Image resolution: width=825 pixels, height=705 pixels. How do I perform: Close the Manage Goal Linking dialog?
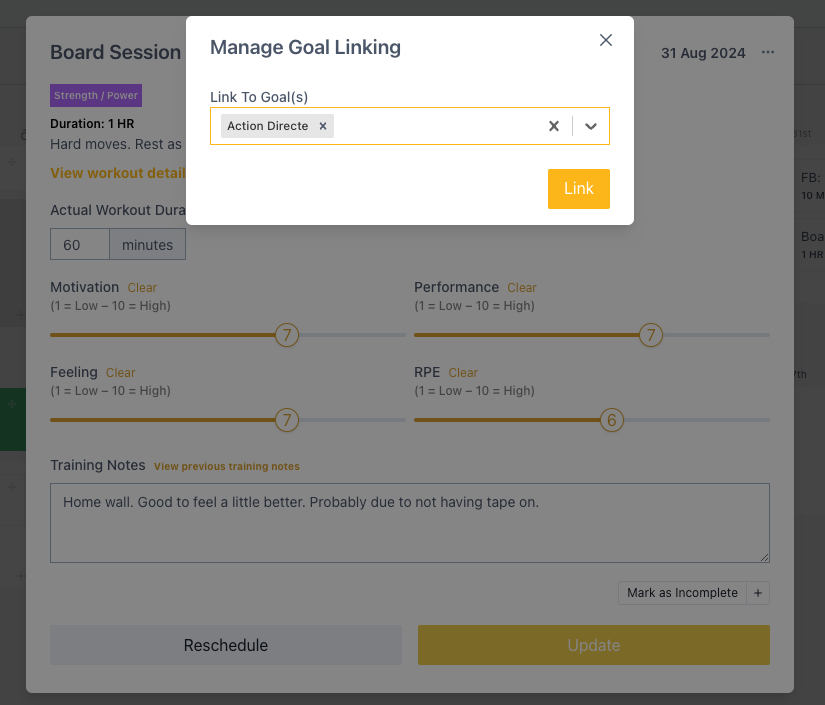coord(606,40)
